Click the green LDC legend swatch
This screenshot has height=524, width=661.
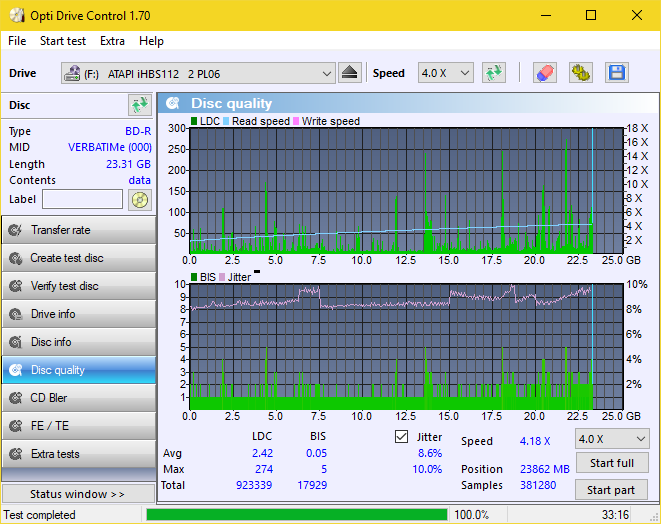(194, 121)
